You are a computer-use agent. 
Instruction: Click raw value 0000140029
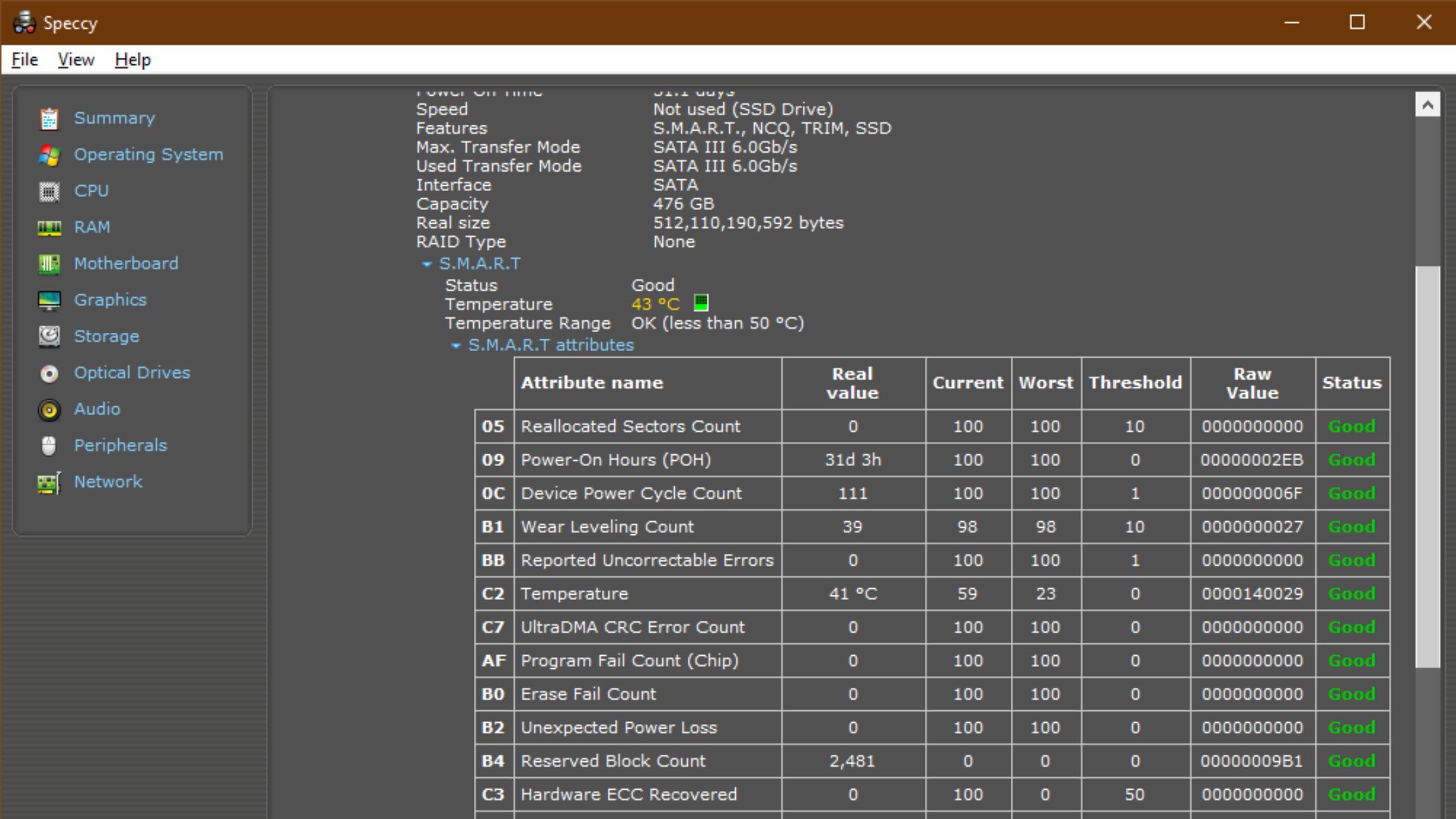(1252, 594)
